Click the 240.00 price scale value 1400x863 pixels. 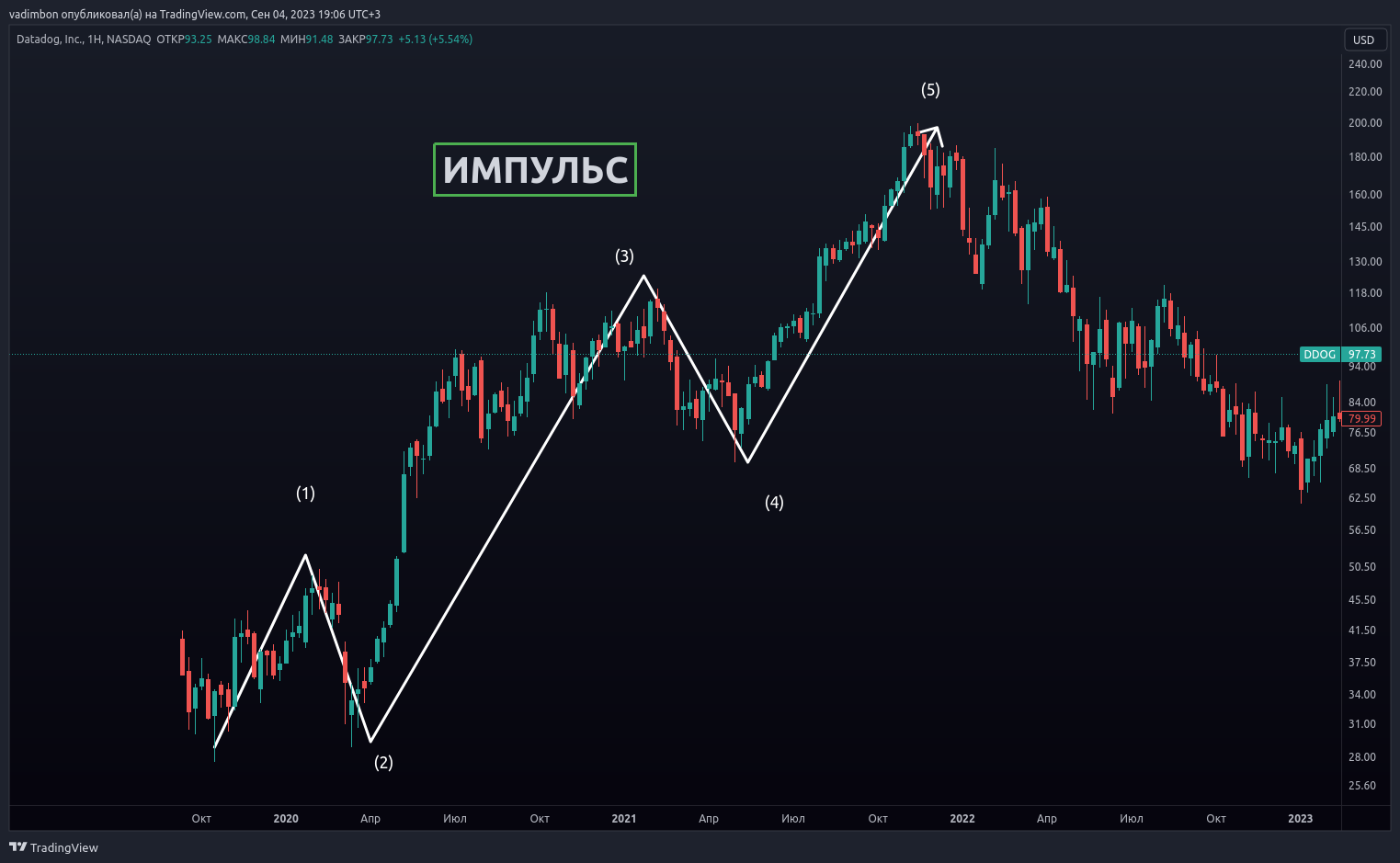click(x=1365, y=64)
